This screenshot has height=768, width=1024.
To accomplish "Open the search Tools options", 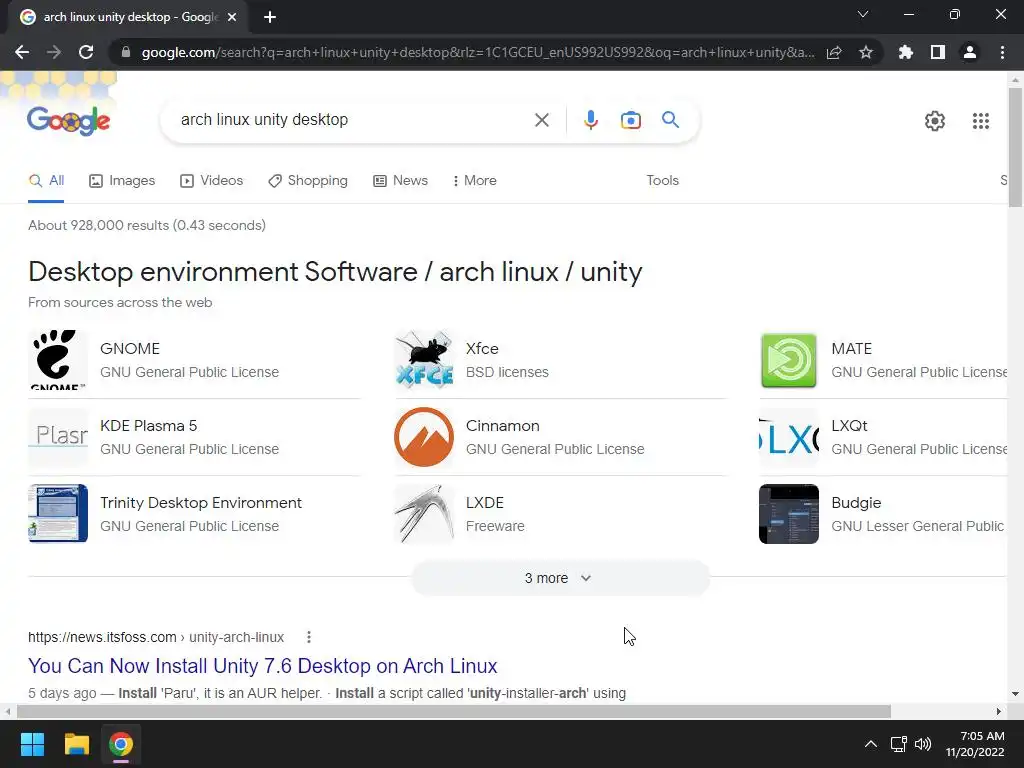I will pyautogui.click(x=662, y=181).
